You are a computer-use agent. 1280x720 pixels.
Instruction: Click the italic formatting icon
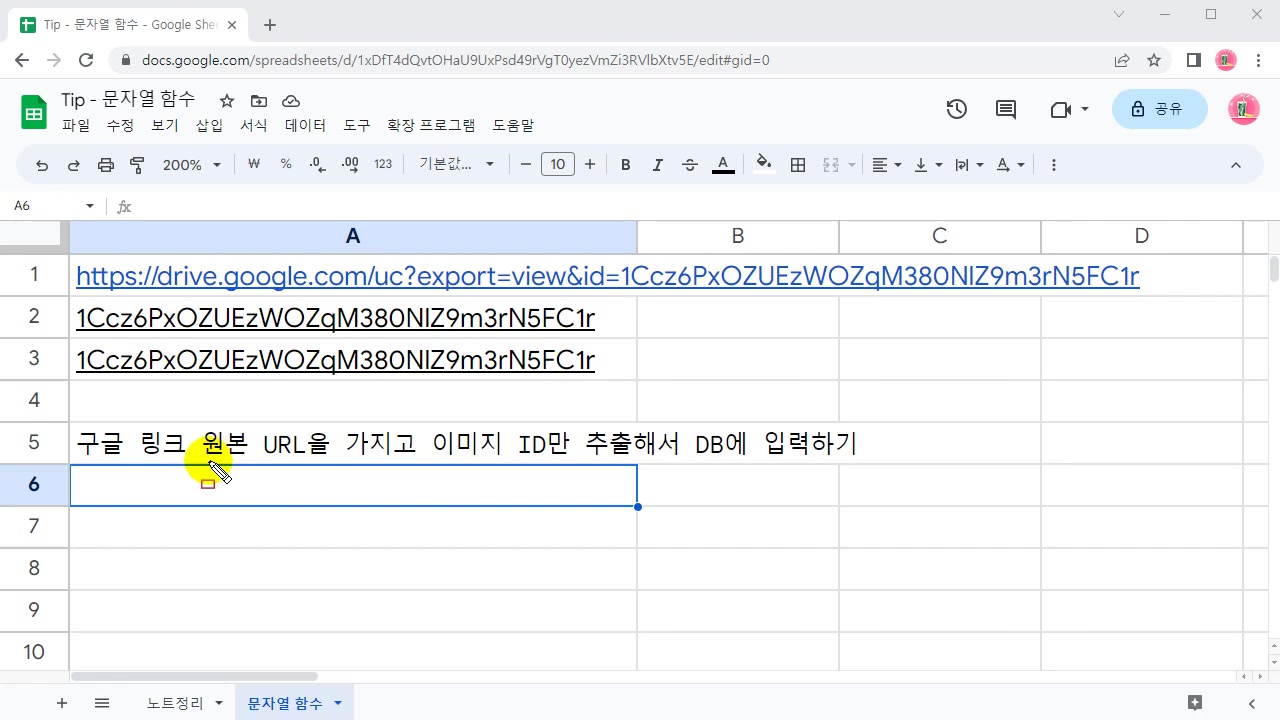(x=657, y=164)
